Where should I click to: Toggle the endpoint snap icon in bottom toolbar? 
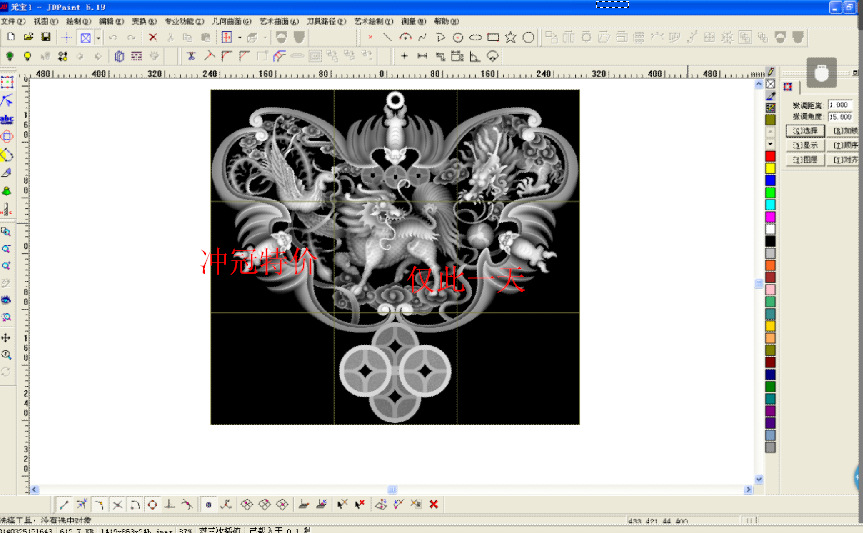click(x=64, y=504)
